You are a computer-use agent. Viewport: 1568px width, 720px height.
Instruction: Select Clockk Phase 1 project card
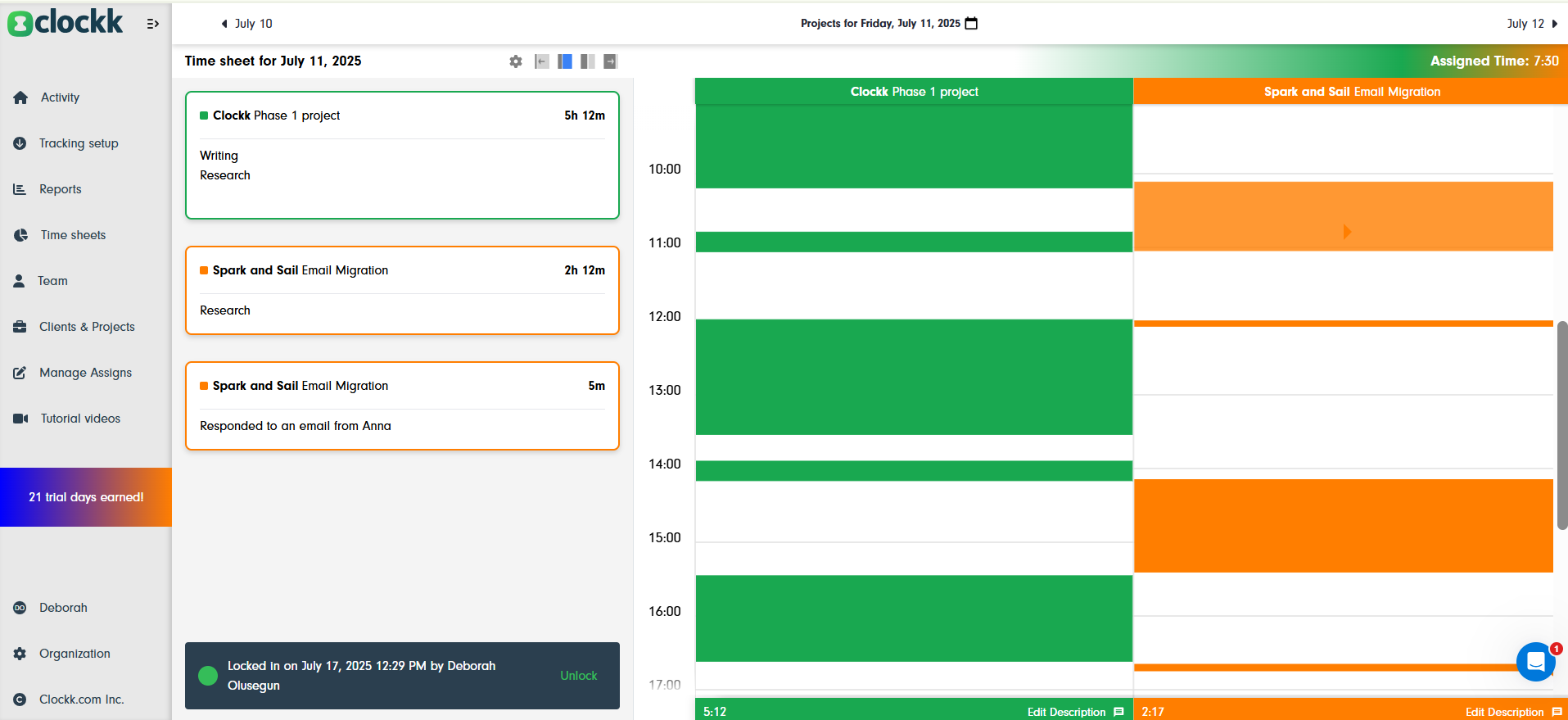pyautogui.click(x=402, y=156)
